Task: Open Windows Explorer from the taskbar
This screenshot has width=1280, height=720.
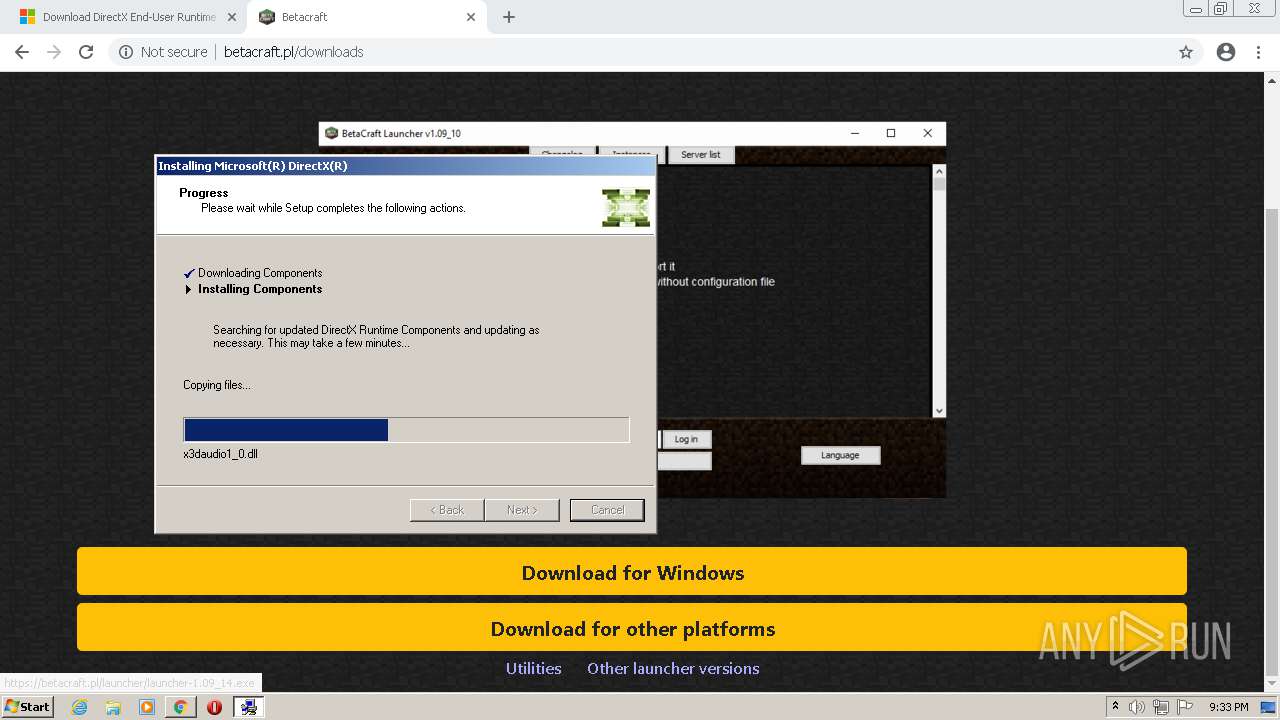Action: [113, 707]
